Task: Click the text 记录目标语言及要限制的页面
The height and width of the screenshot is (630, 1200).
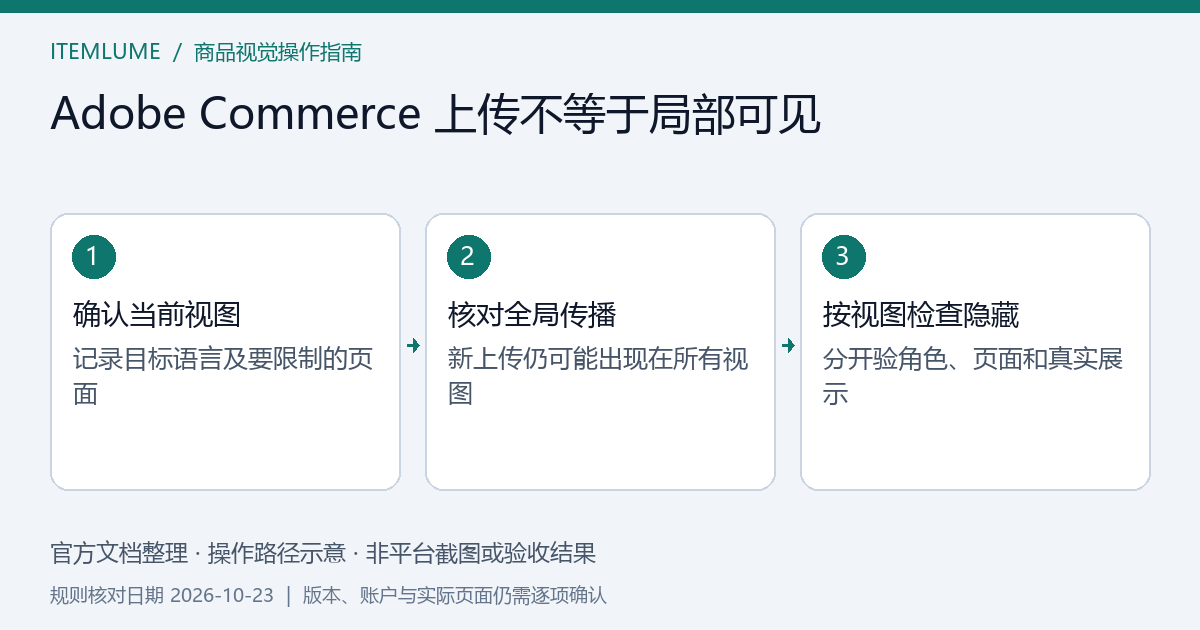Action: pyautogui.click(x=223, y=376)
